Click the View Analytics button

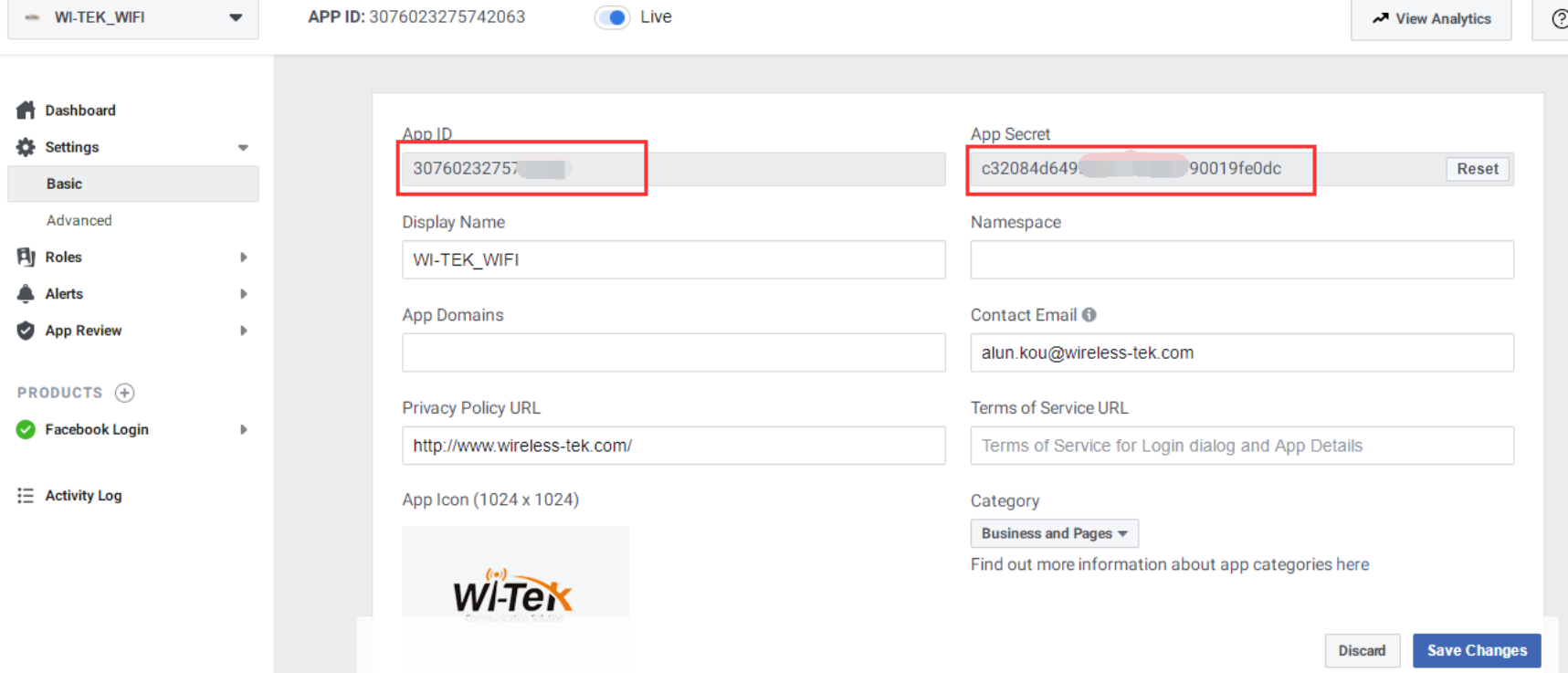pos(1431,19)
